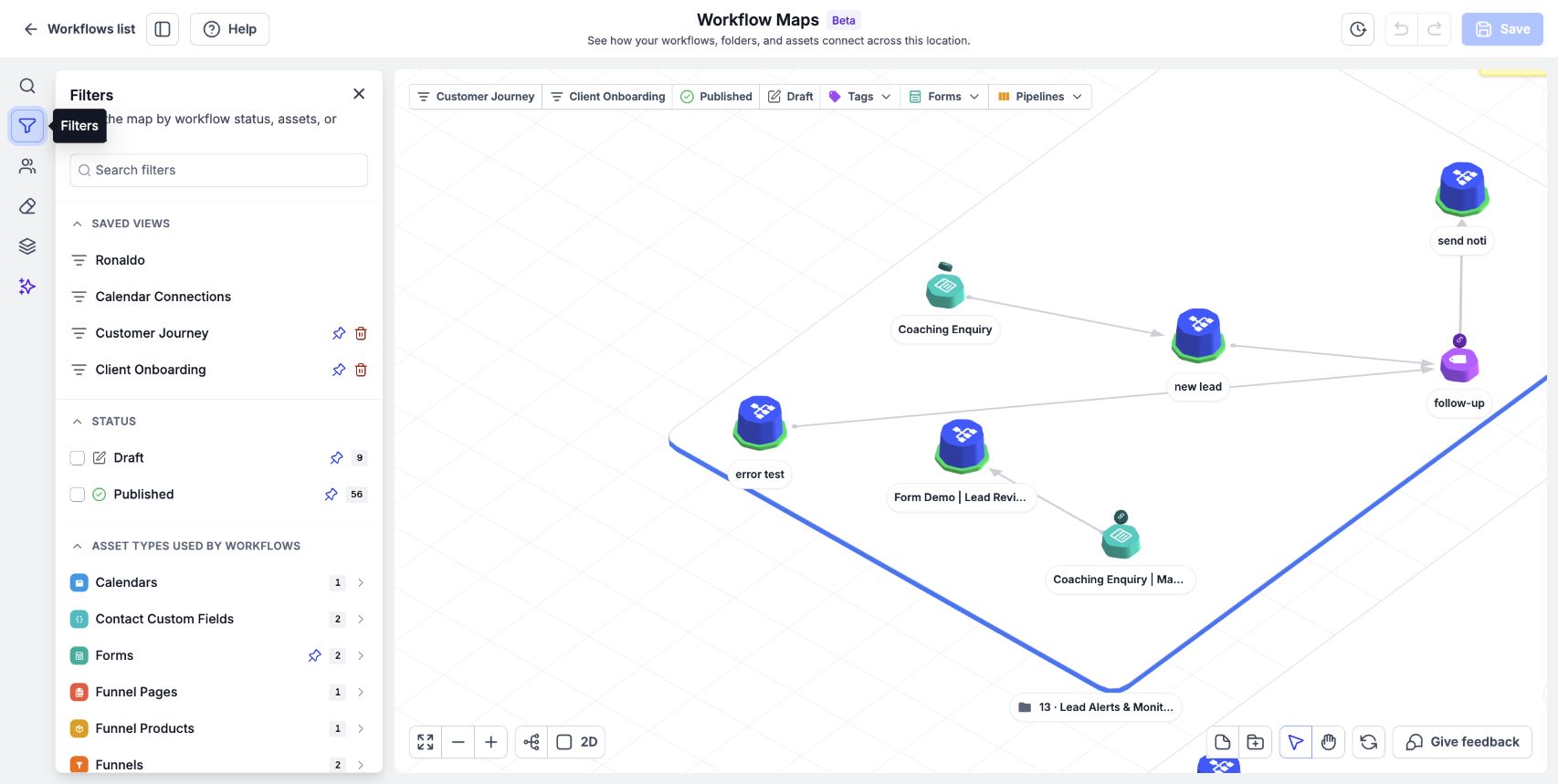Image resolution: width=1558 pixels, height=784 pixels.
Task: Open the Calendar Connections saved view
Action: pos(219,297)
